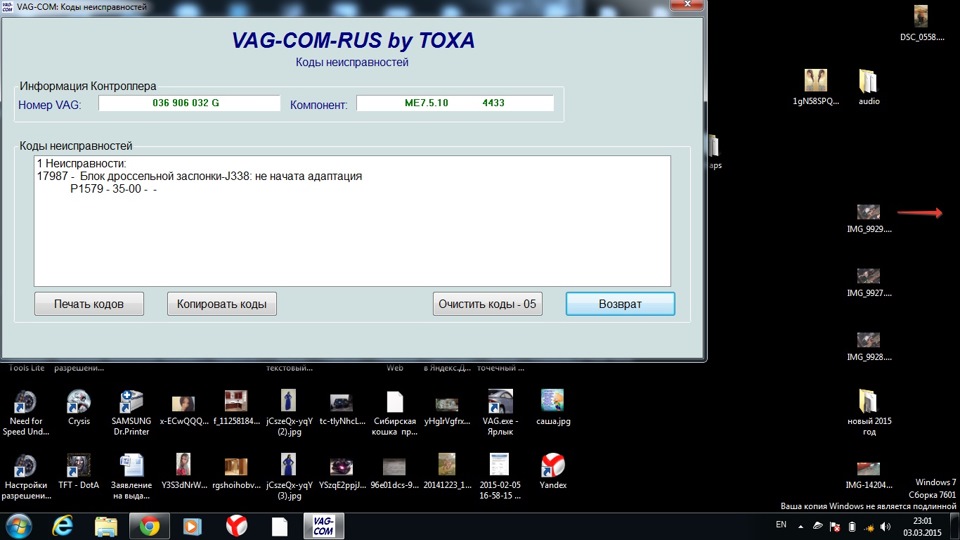Switch to Google Chrome in taskbar
Screen dimensions: 960x540
click(149, 527)
